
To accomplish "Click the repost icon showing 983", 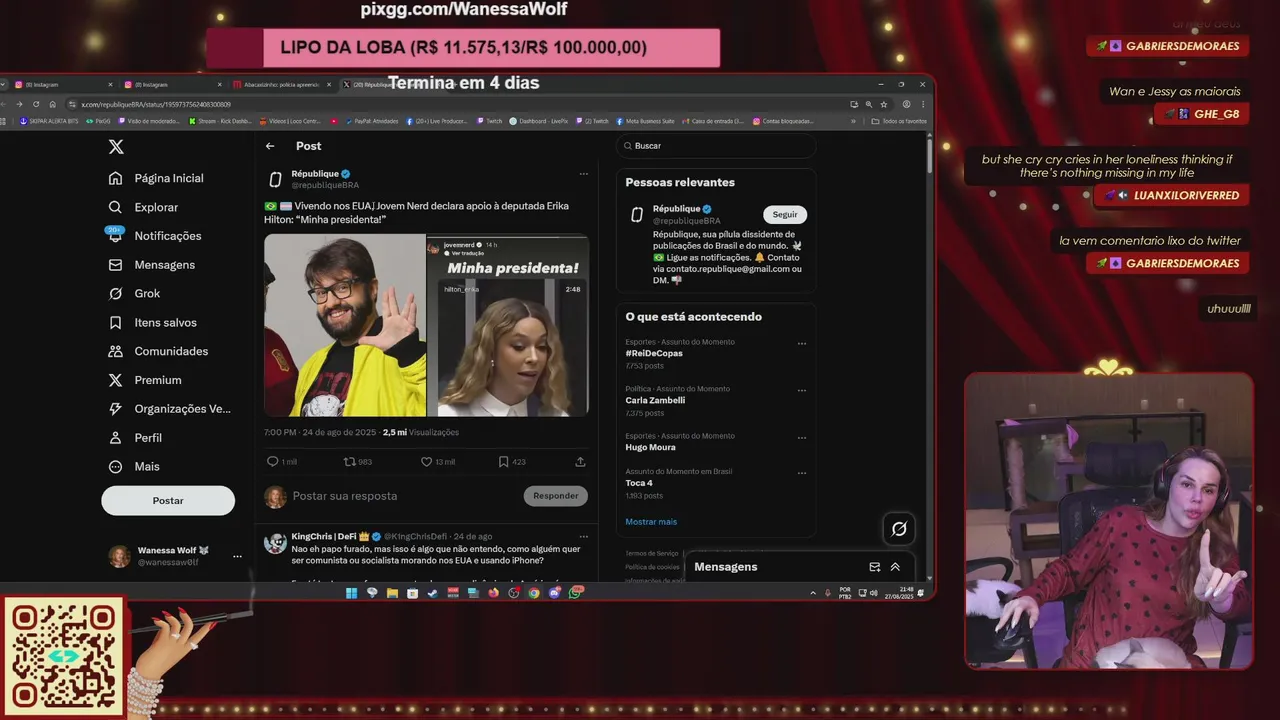I will click(x=349, y=462).
